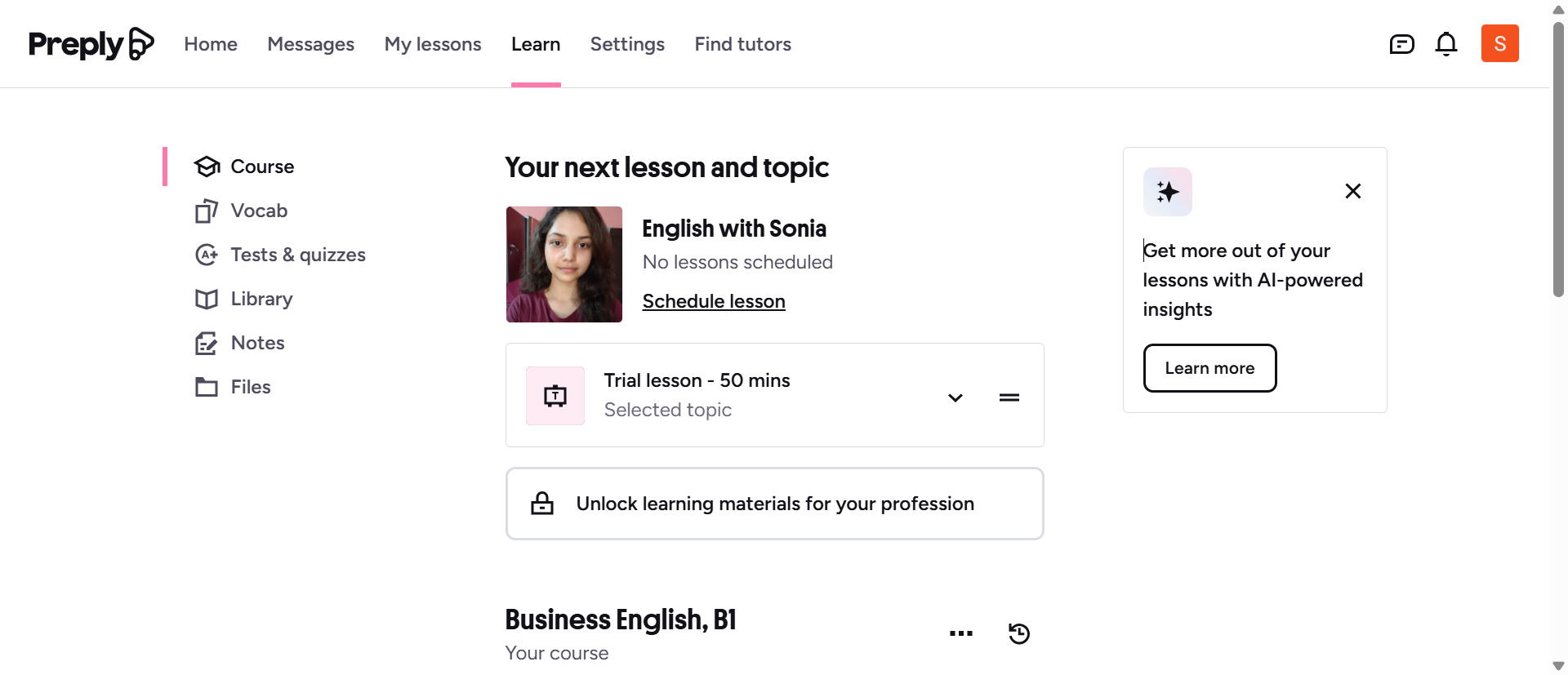This screenshot has width=1568, height=675.
Task: Open the Notes section
Action: pos(257,343)
